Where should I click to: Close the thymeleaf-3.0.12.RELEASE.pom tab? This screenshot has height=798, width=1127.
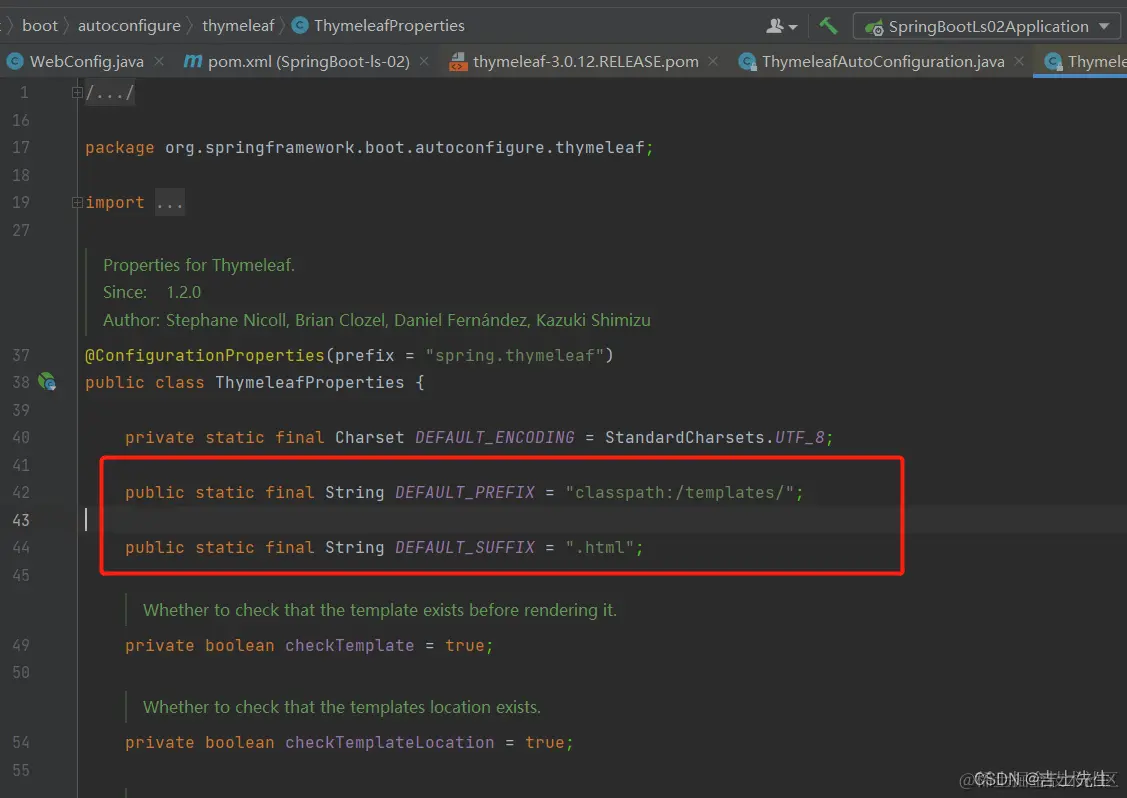(712, 62)
